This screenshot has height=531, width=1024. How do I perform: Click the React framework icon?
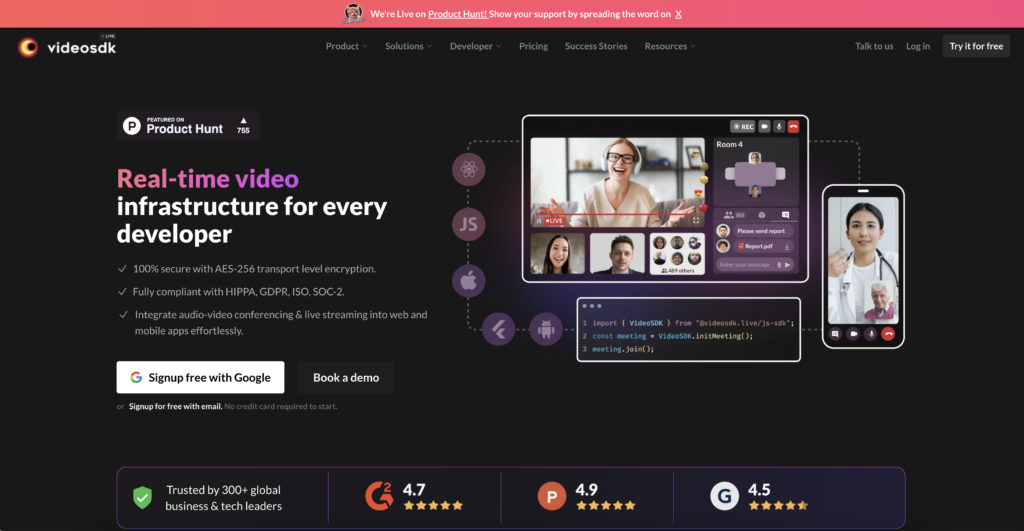tap(468, 170)
